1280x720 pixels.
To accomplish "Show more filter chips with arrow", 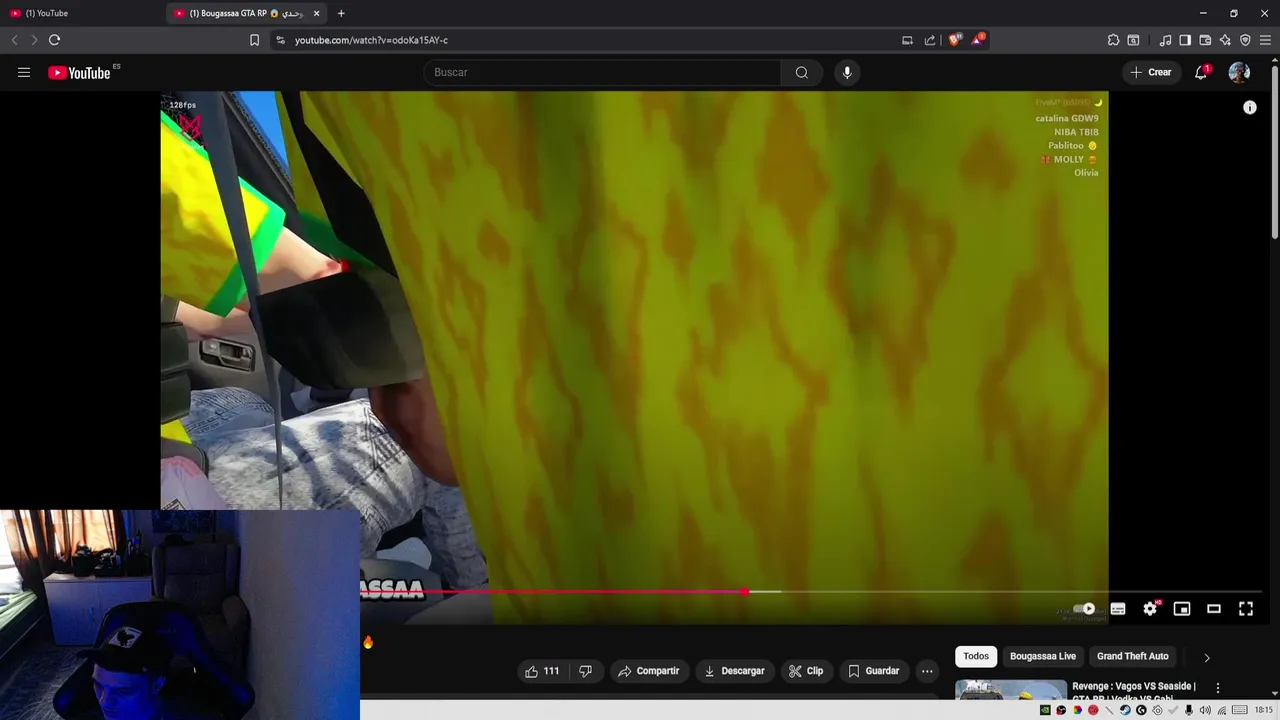I will coord(1206,657).
